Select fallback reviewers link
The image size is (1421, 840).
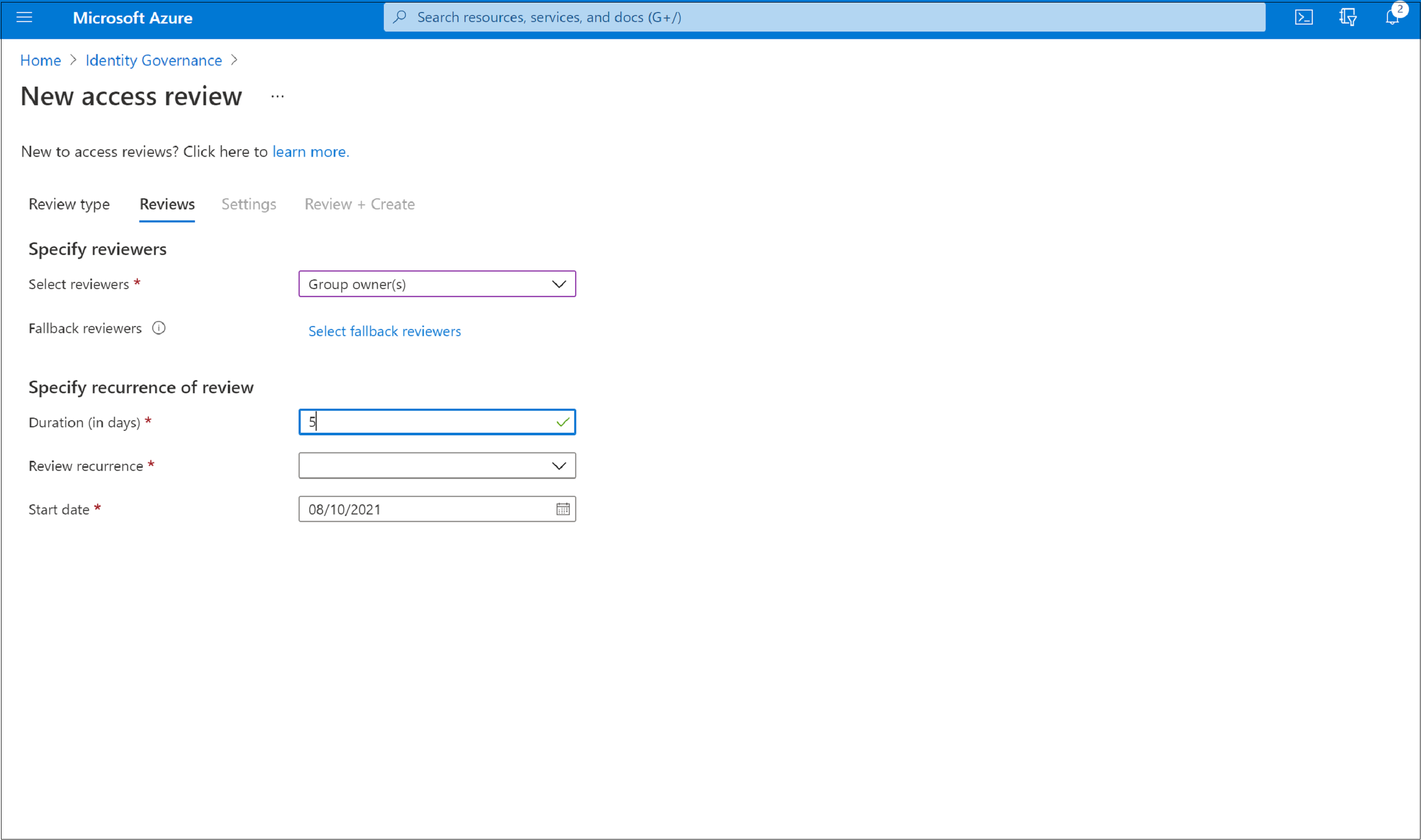pyautogui.click(x=384, y=330)
